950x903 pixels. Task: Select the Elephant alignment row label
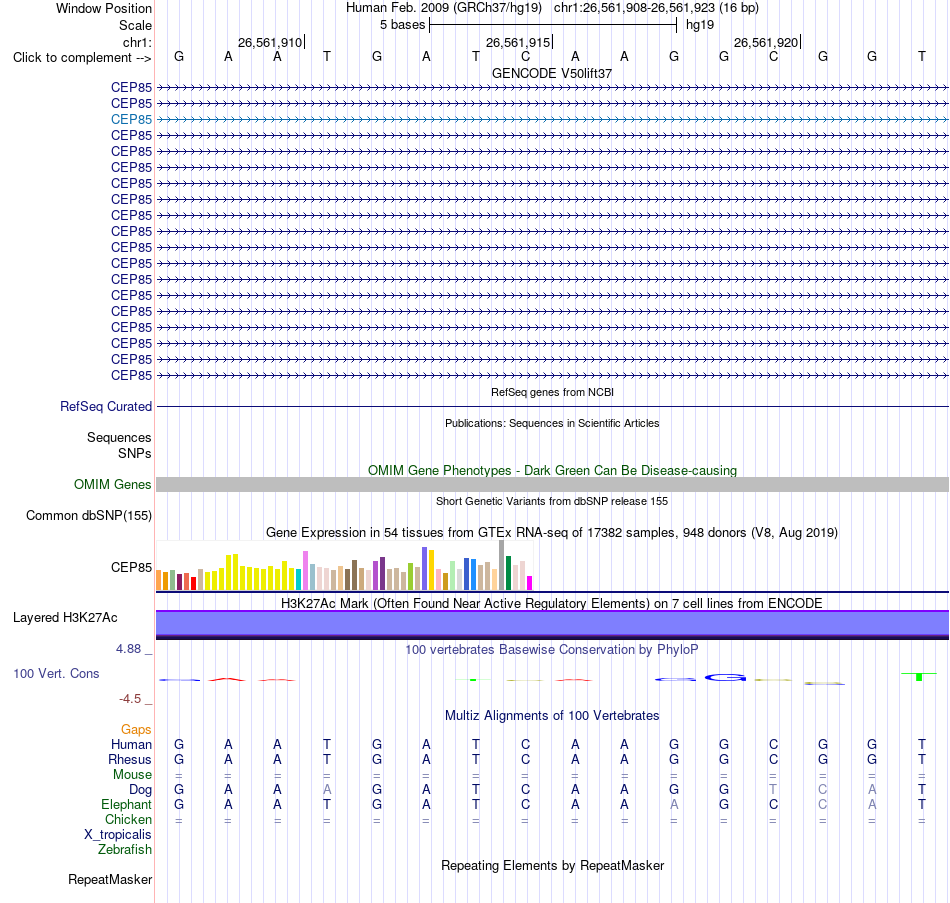126,804
